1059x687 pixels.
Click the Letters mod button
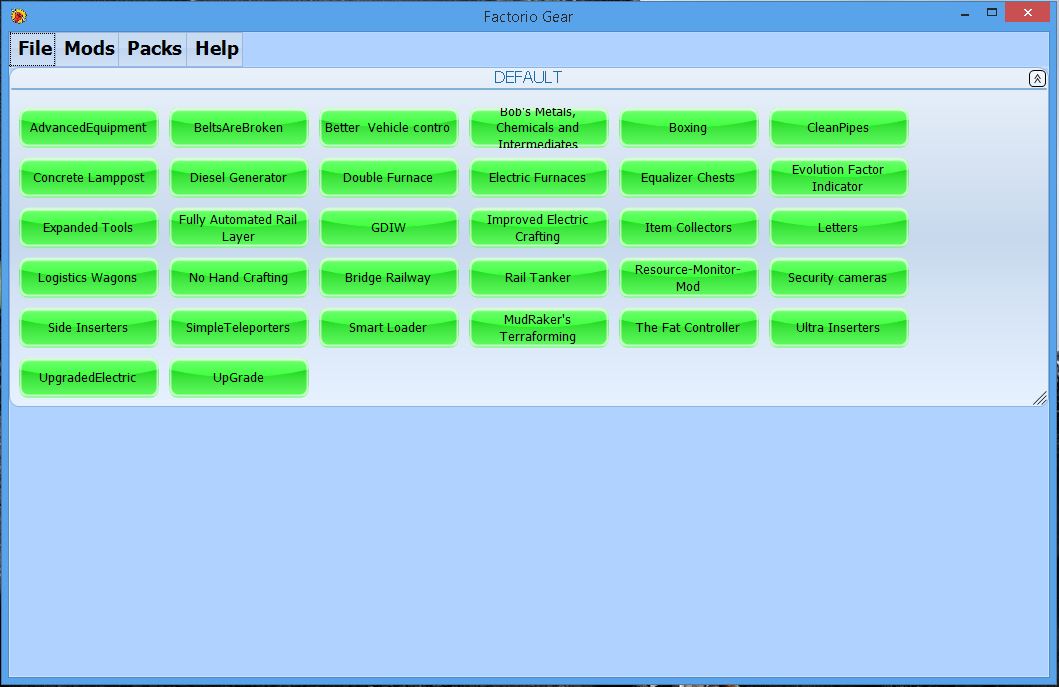tap(838, 228)
